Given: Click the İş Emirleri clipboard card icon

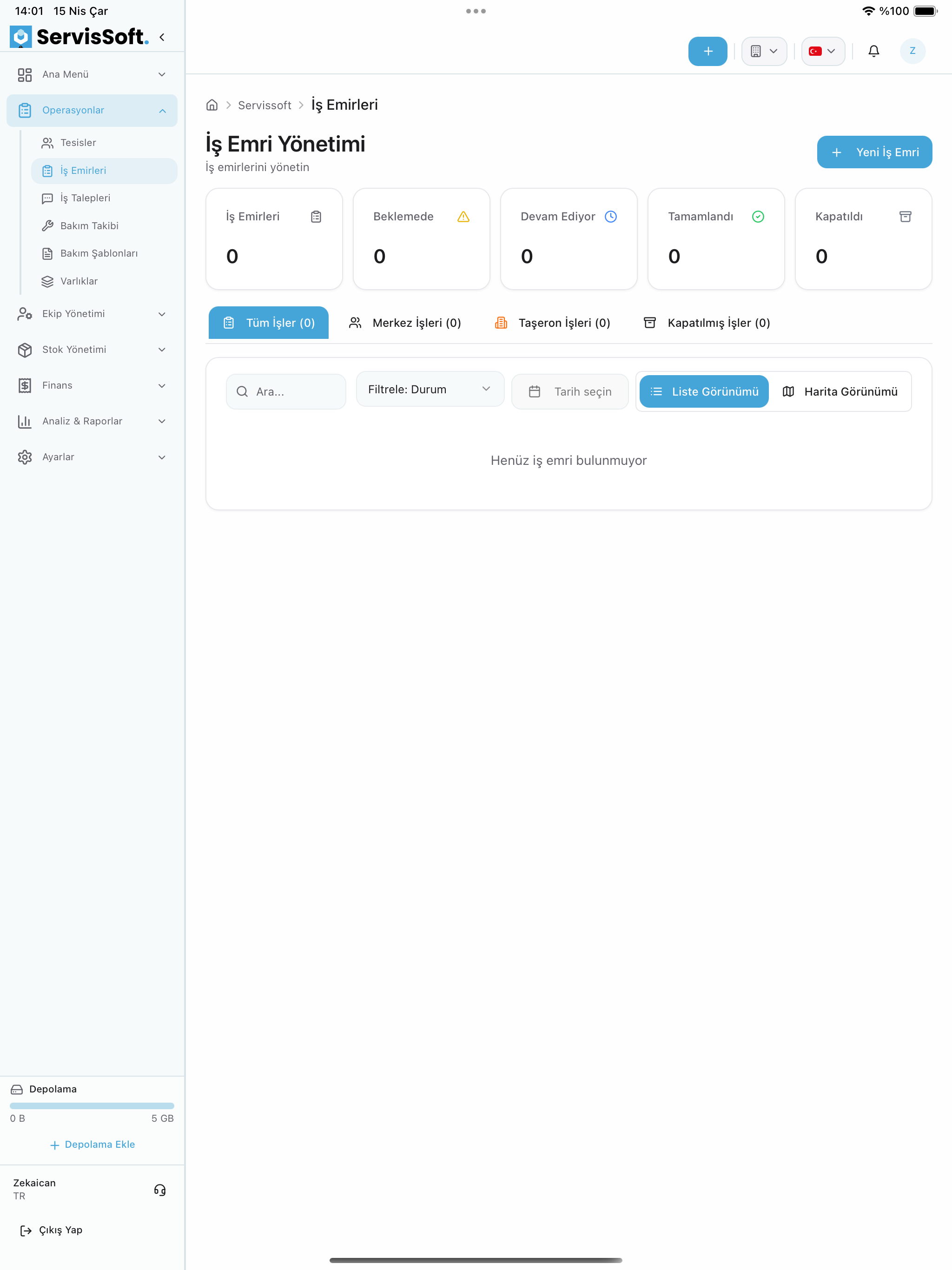Looking at the screenshot, I should coord(316,217).
